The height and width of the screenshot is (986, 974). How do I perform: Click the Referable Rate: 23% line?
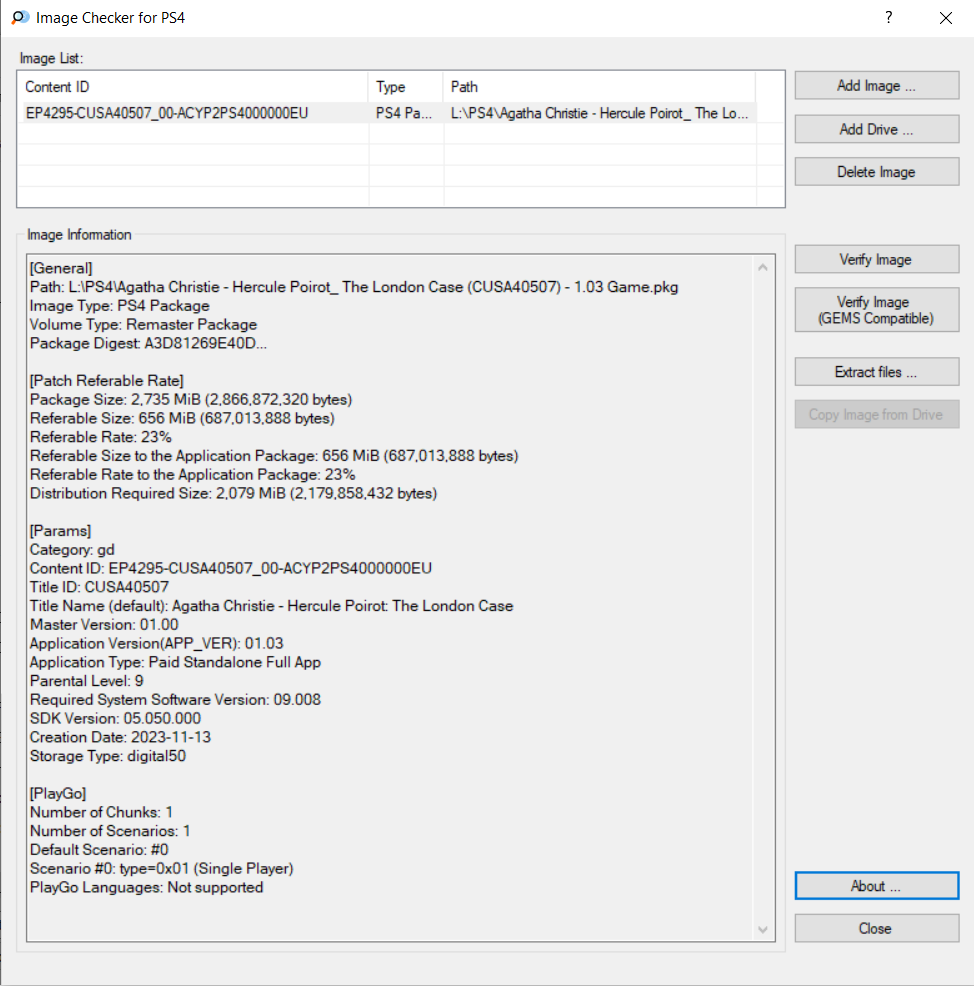(x=101, y=437)
